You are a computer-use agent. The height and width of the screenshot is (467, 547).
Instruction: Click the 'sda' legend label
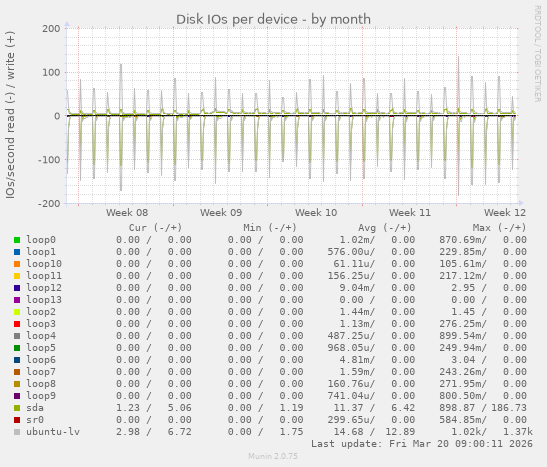tap(35, 408)
